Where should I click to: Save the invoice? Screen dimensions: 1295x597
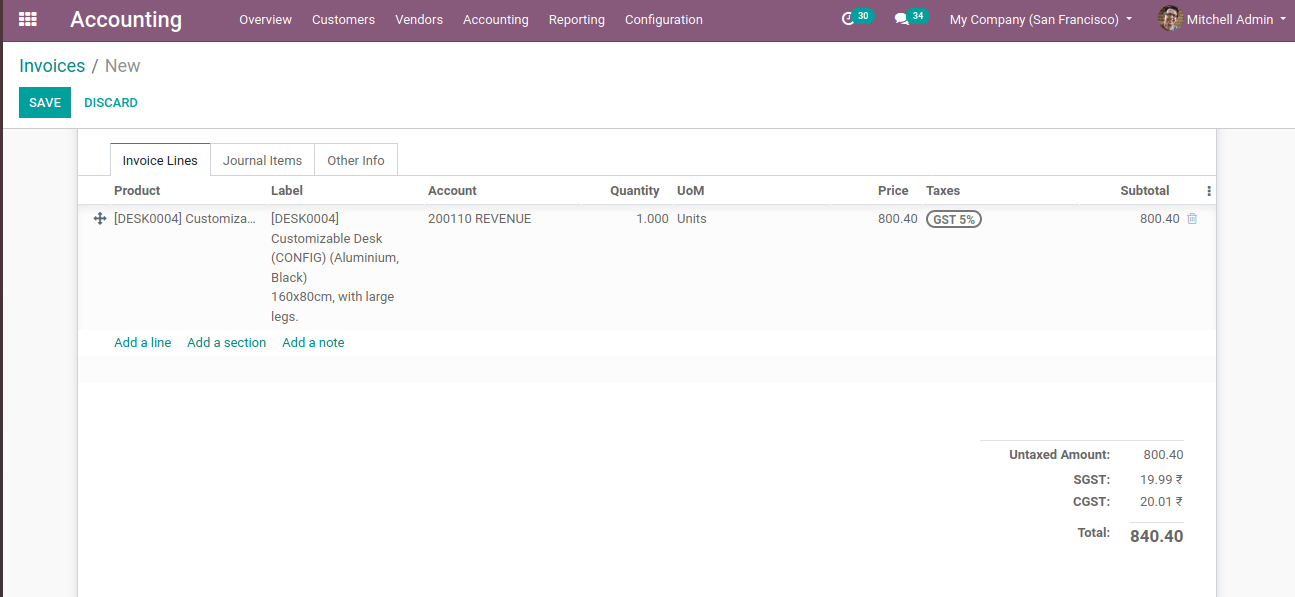point(45,103)
